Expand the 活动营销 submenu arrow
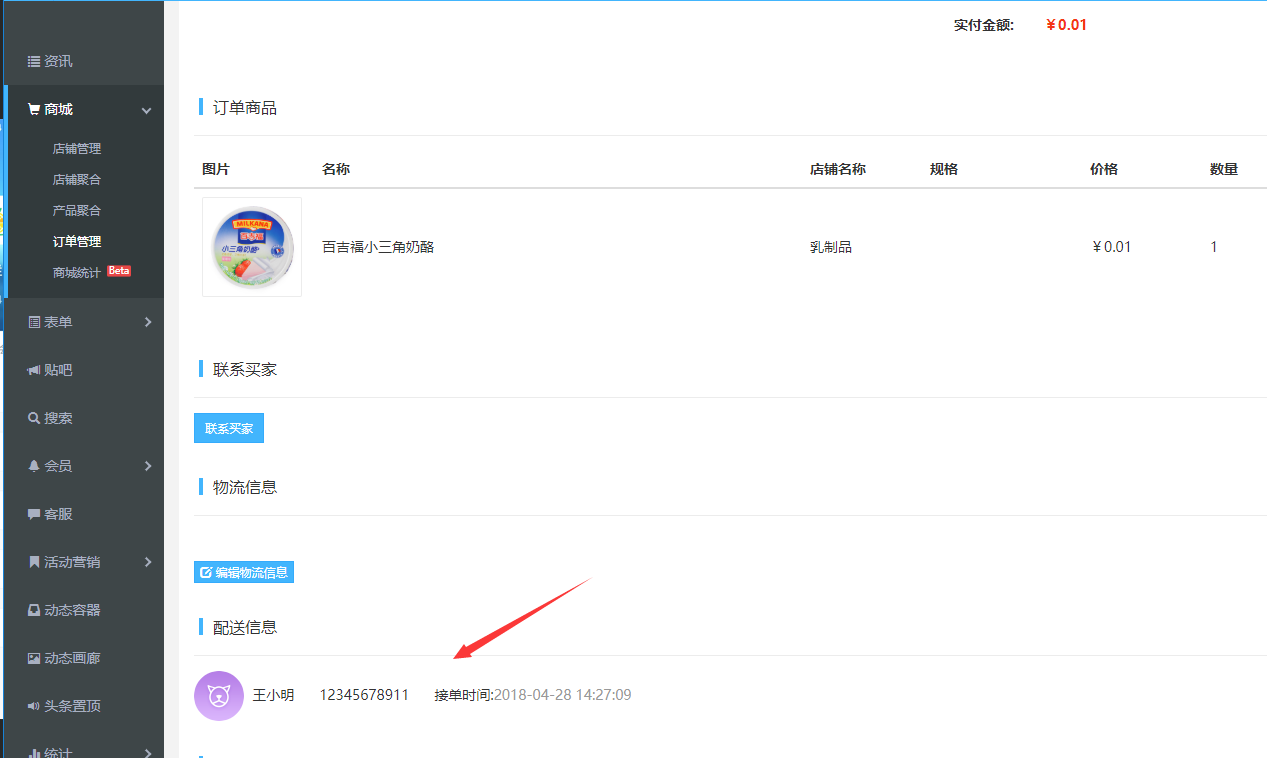 [x=148, y=562]
